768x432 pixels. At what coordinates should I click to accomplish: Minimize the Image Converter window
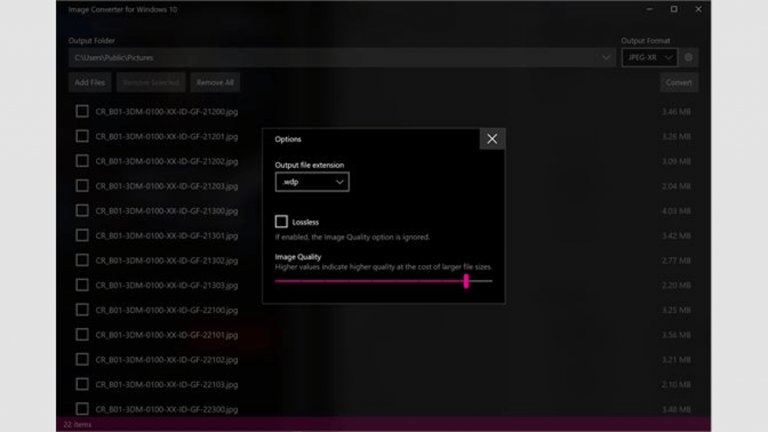(x=649, y=9)
